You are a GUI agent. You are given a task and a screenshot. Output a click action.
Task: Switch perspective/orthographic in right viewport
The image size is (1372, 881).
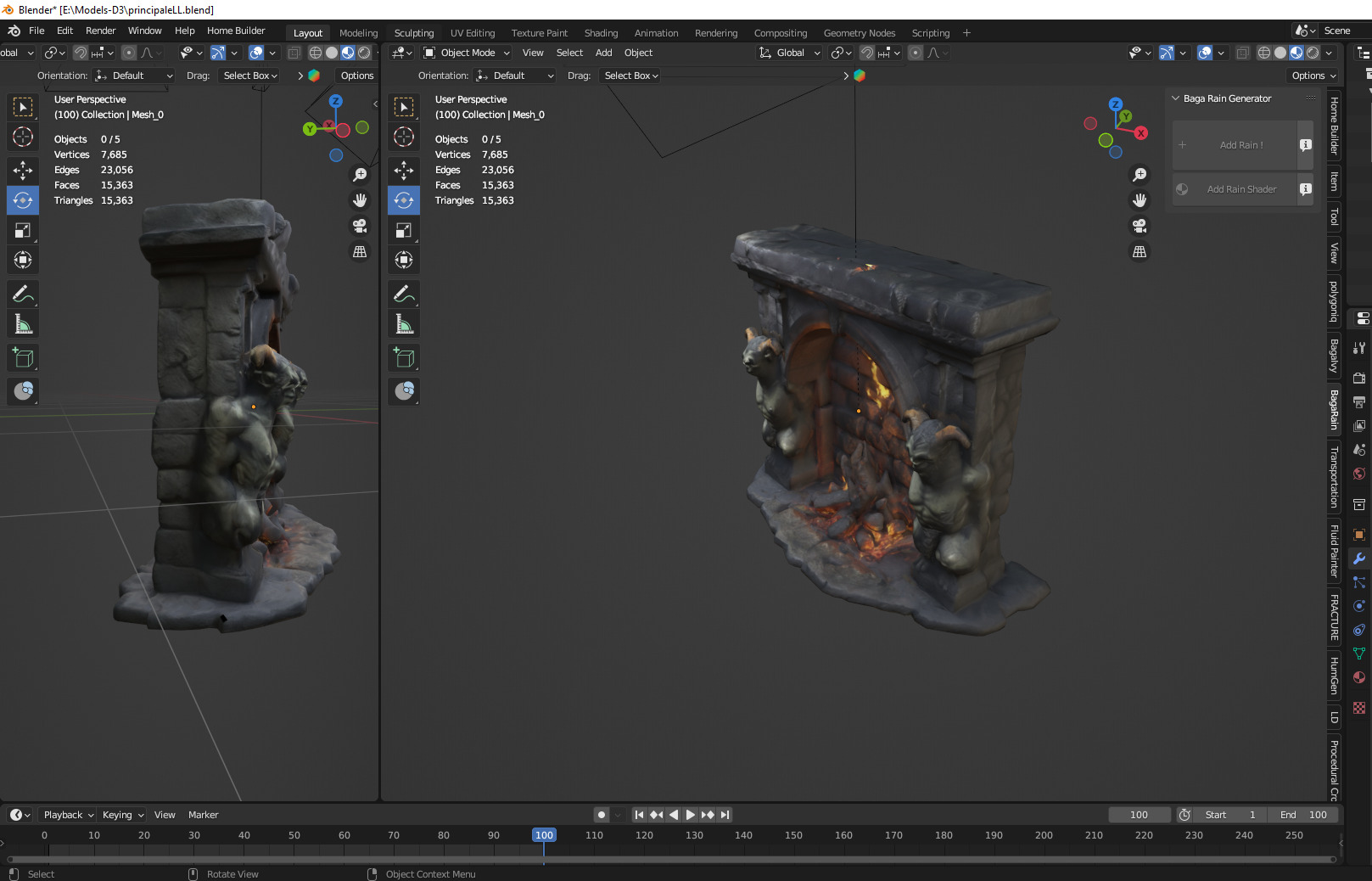[1140, 251]
